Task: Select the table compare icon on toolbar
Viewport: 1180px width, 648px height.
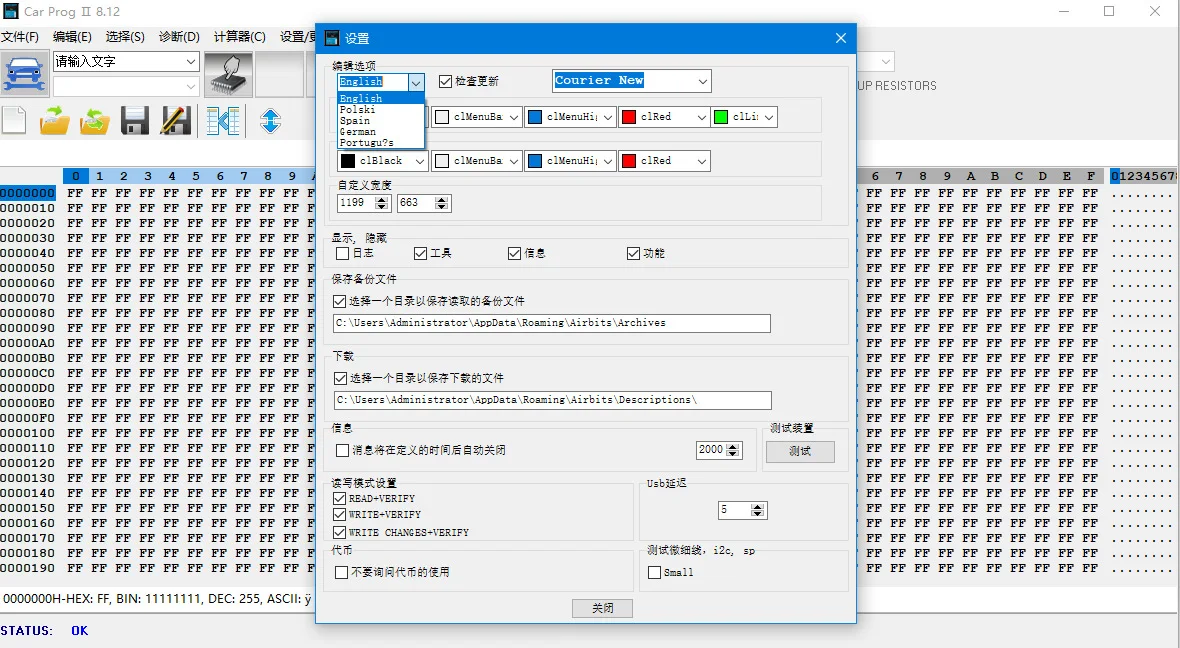Action: tap(222, 120)
